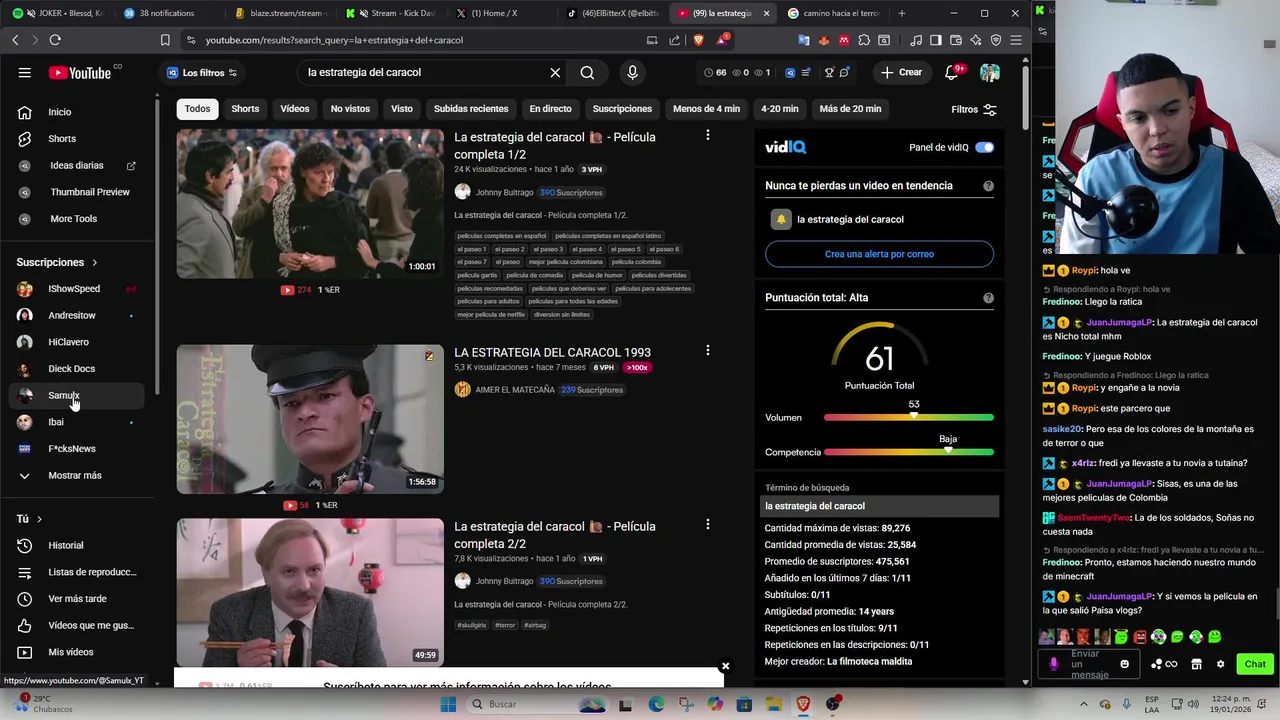Click the Brave Shields lion icon
1280x720 pixels.
coord(698,40)
